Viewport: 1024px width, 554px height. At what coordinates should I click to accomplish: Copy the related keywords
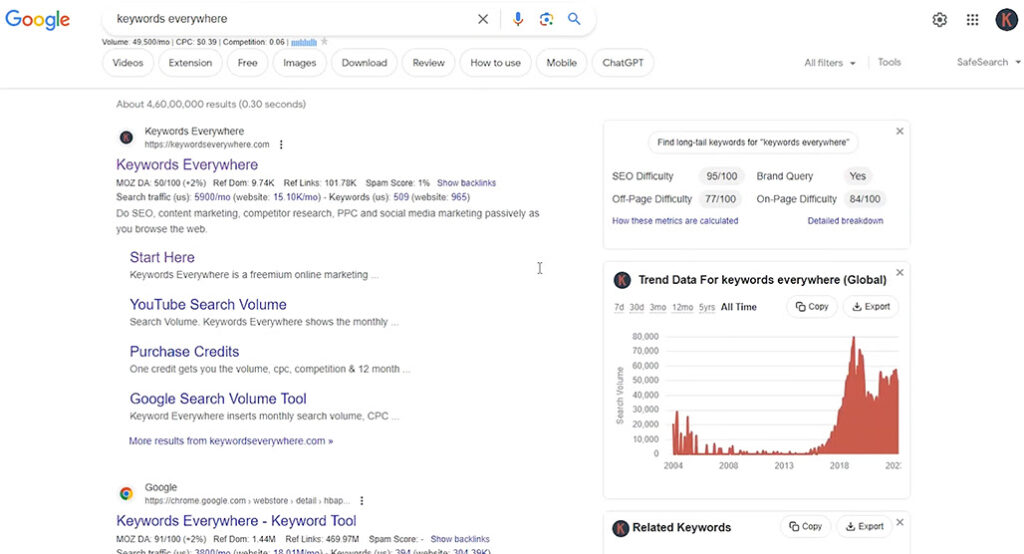[x=805, y=526]
